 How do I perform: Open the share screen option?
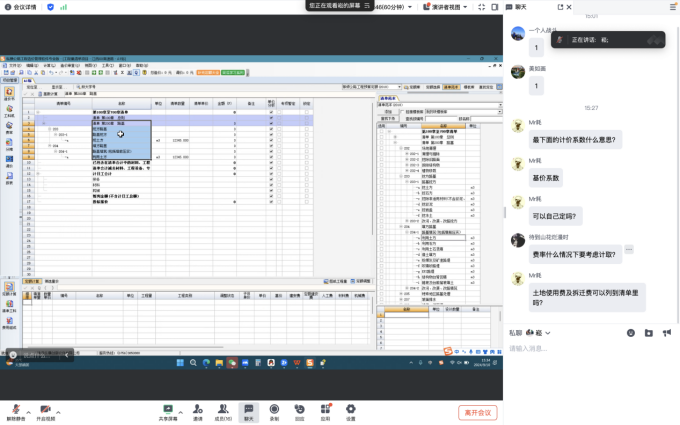click(x=168, y=412)
